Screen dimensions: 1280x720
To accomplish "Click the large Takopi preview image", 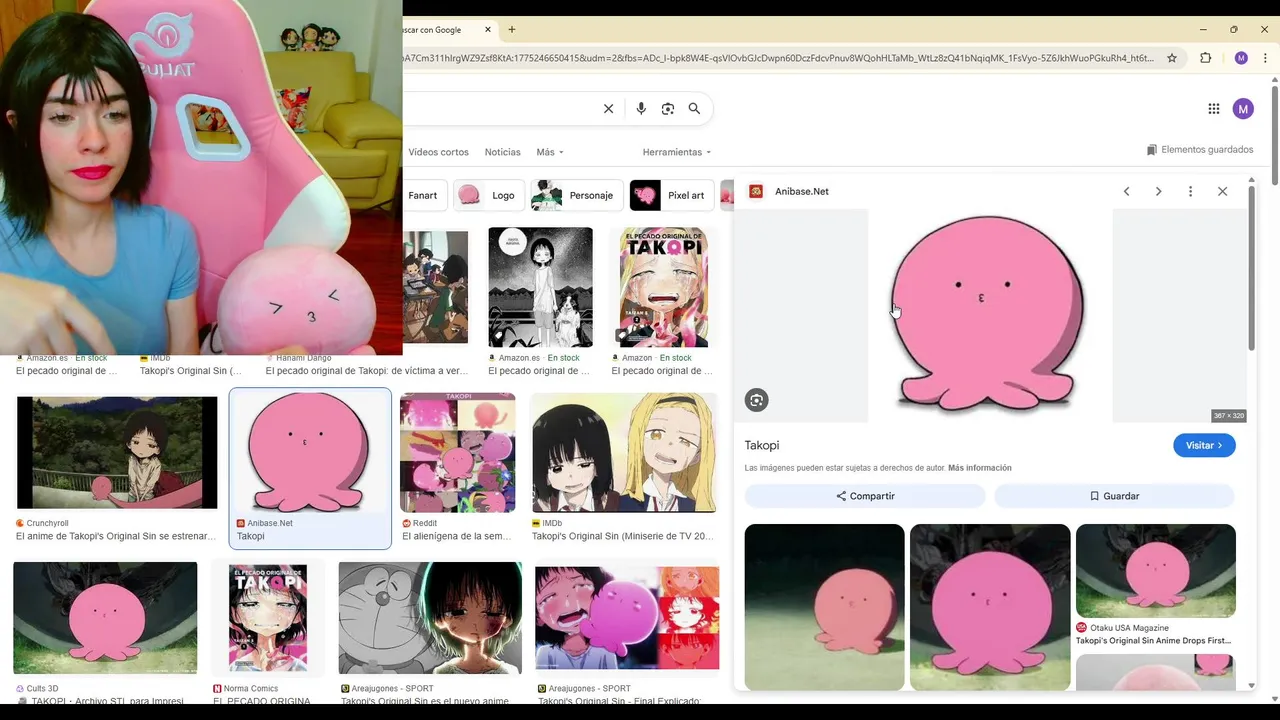I will coord(989,315).
